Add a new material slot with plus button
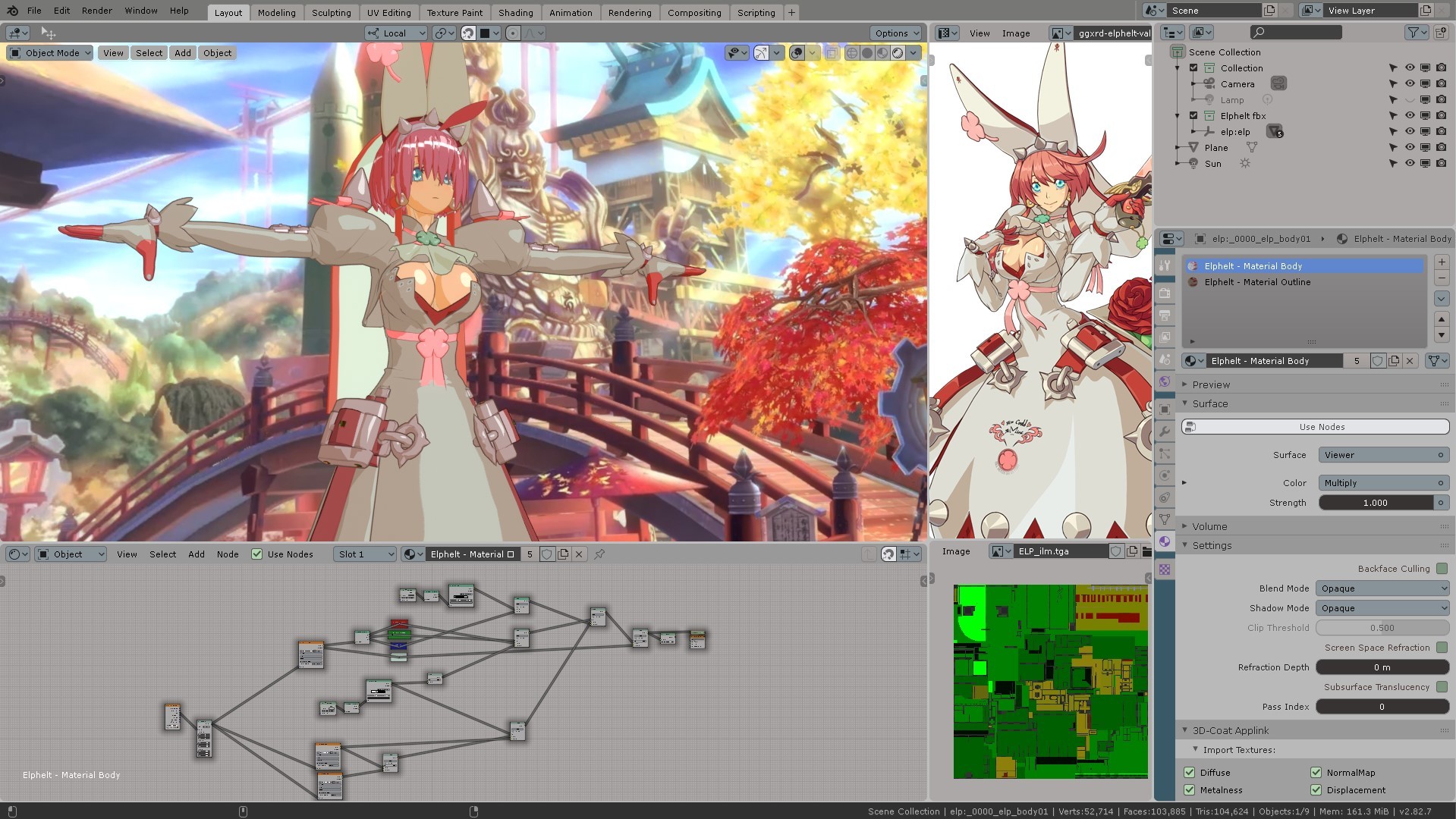The image size is (1456, 819). pos(1442,262)
